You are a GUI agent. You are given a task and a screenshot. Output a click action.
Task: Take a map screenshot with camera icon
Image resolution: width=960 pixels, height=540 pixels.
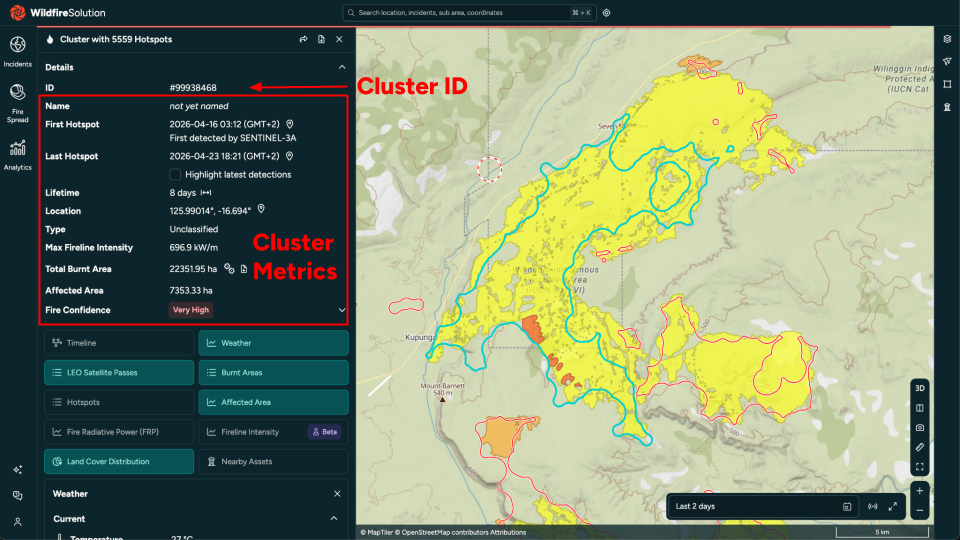pos(920,427)
